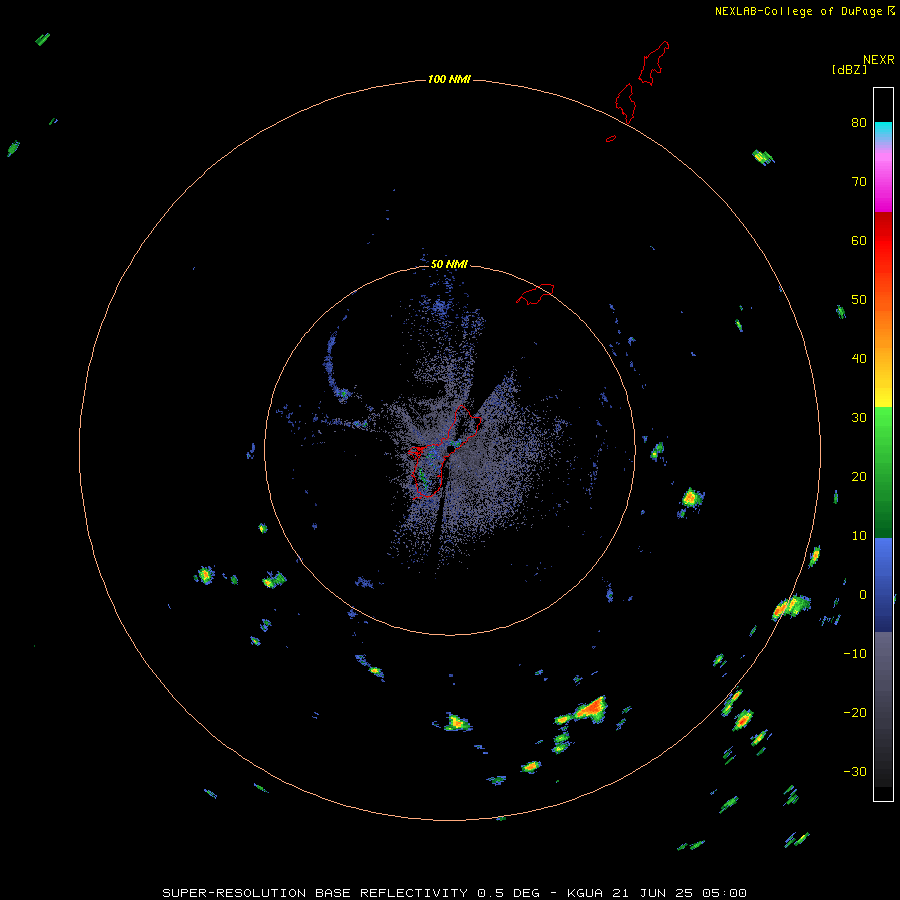The height and width of the screenshot is (900, 900).
Task: Click the 100 NMI range ring label
Action: tap(449, 79)
